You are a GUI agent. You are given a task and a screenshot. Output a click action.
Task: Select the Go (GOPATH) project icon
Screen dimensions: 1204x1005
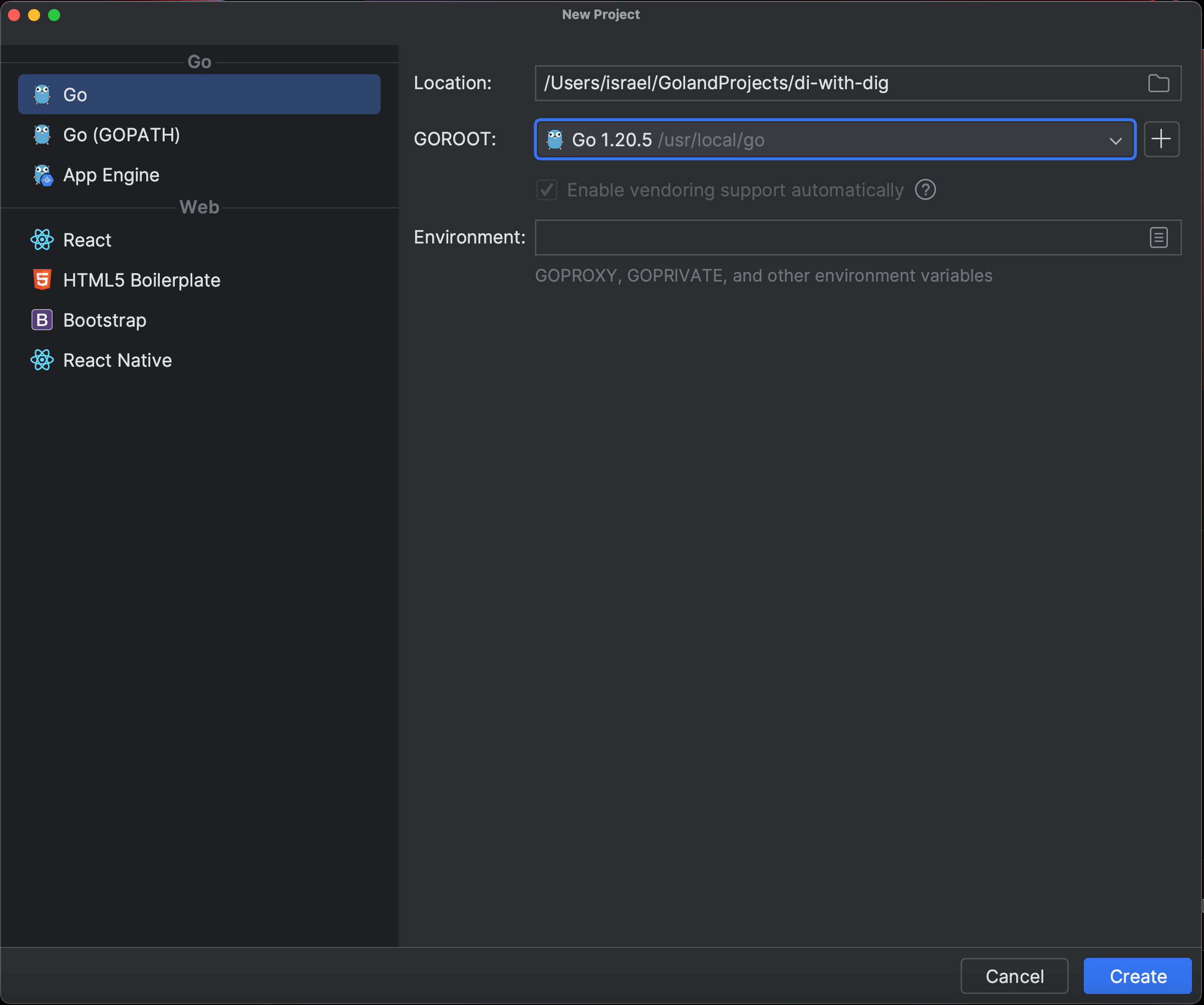point(42,134)
